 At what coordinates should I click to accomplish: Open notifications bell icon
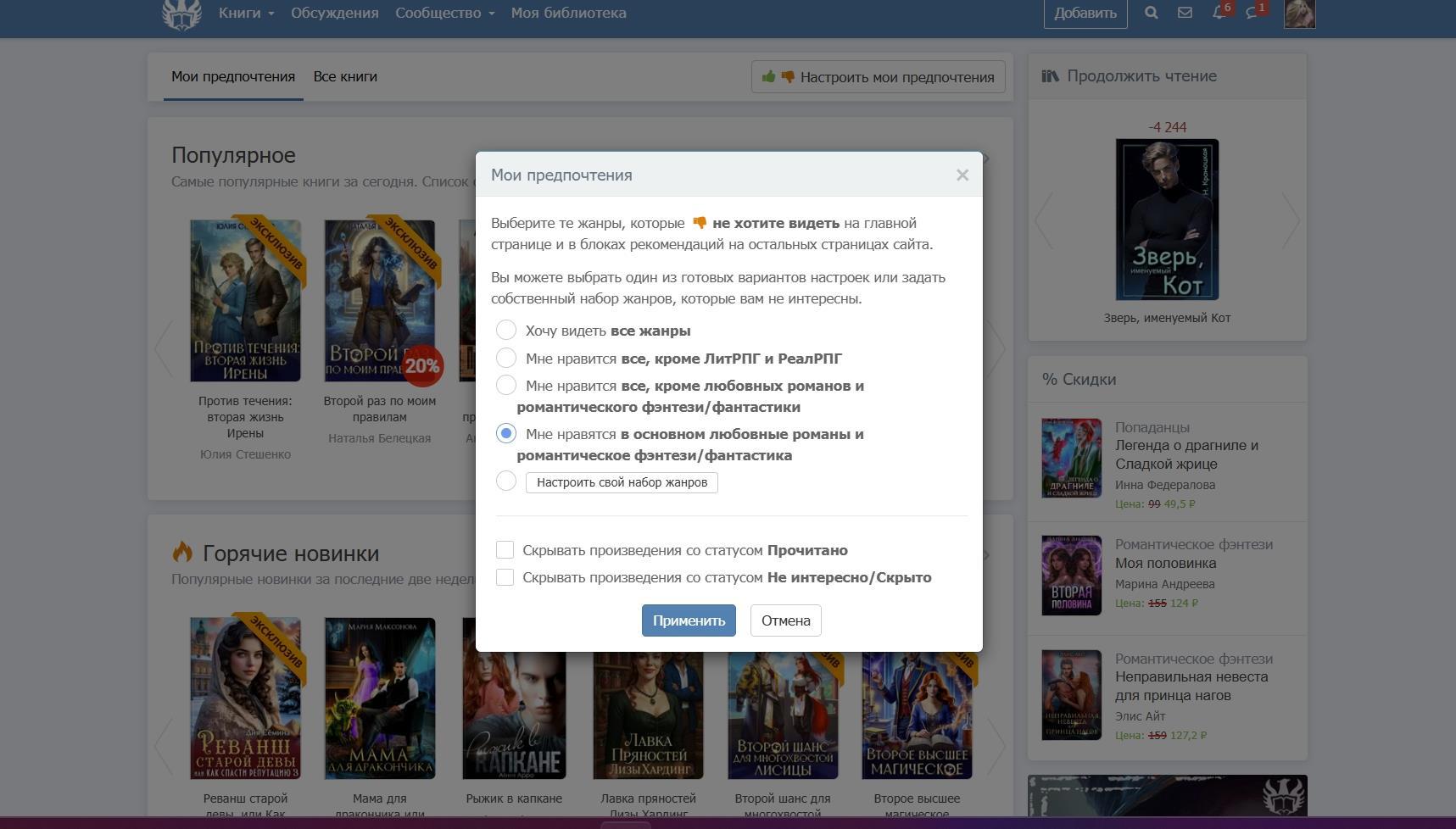(1219, 13)
